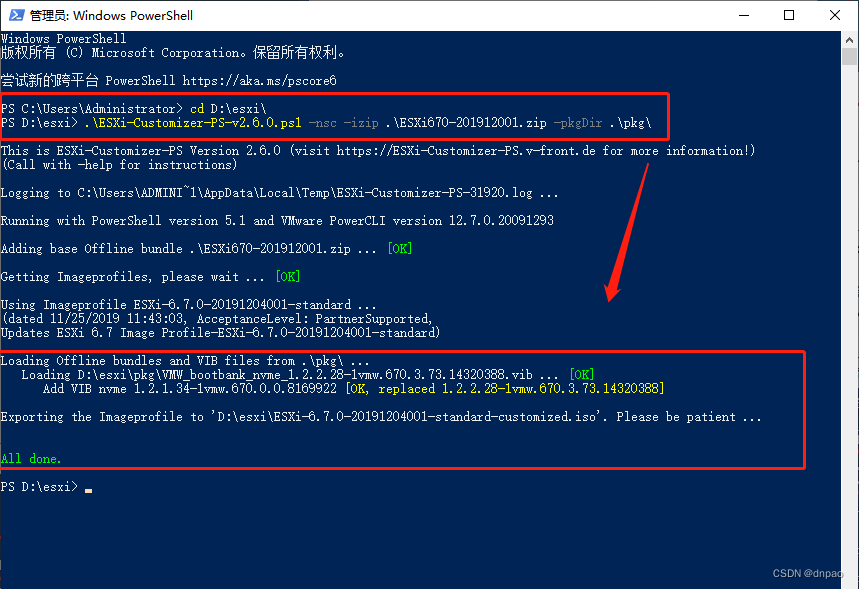Image resolution: width=859 pixels, height=589 pixels.
Task: Click the 'cd D:\esxi\' command text
Action: (228, 108)
